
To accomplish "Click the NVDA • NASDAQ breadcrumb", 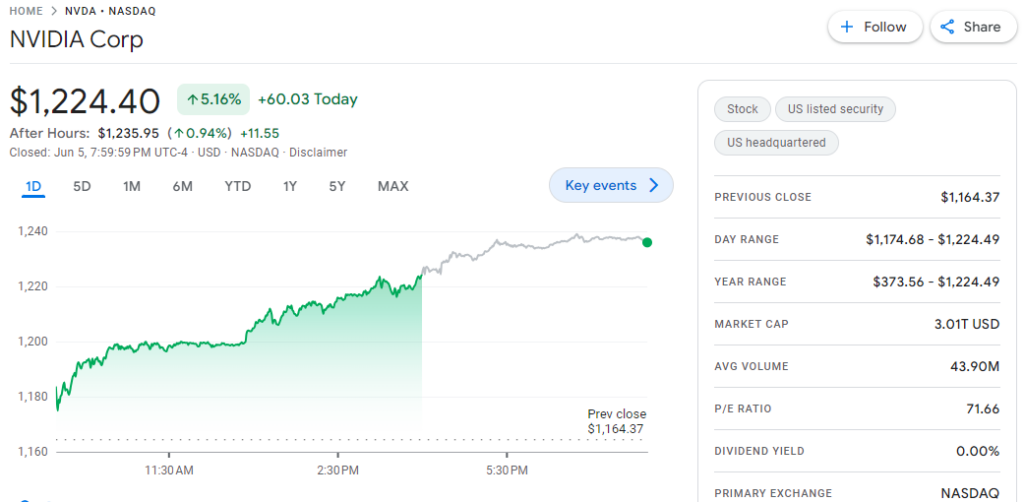I will tap(110, 11).
